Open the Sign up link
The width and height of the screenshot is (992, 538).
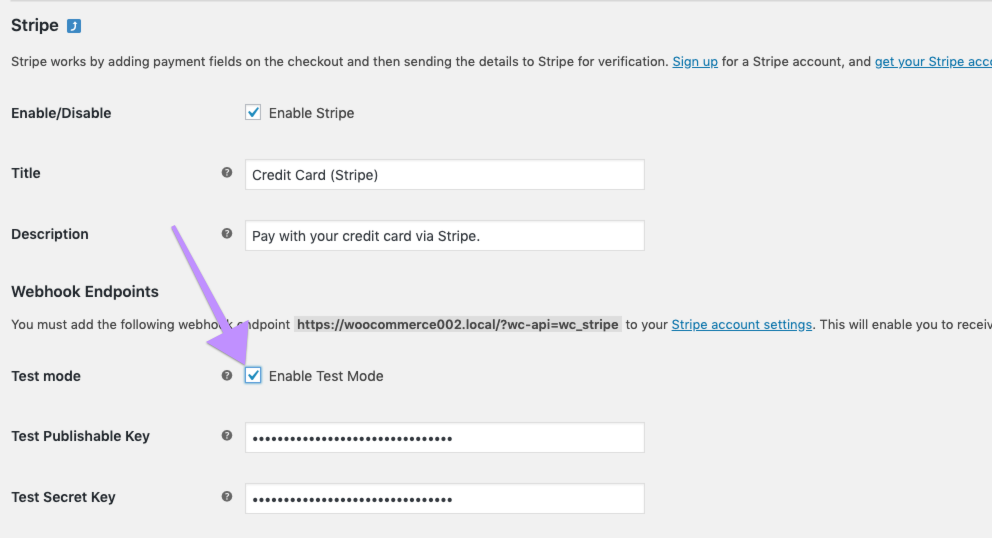[695, 61]
